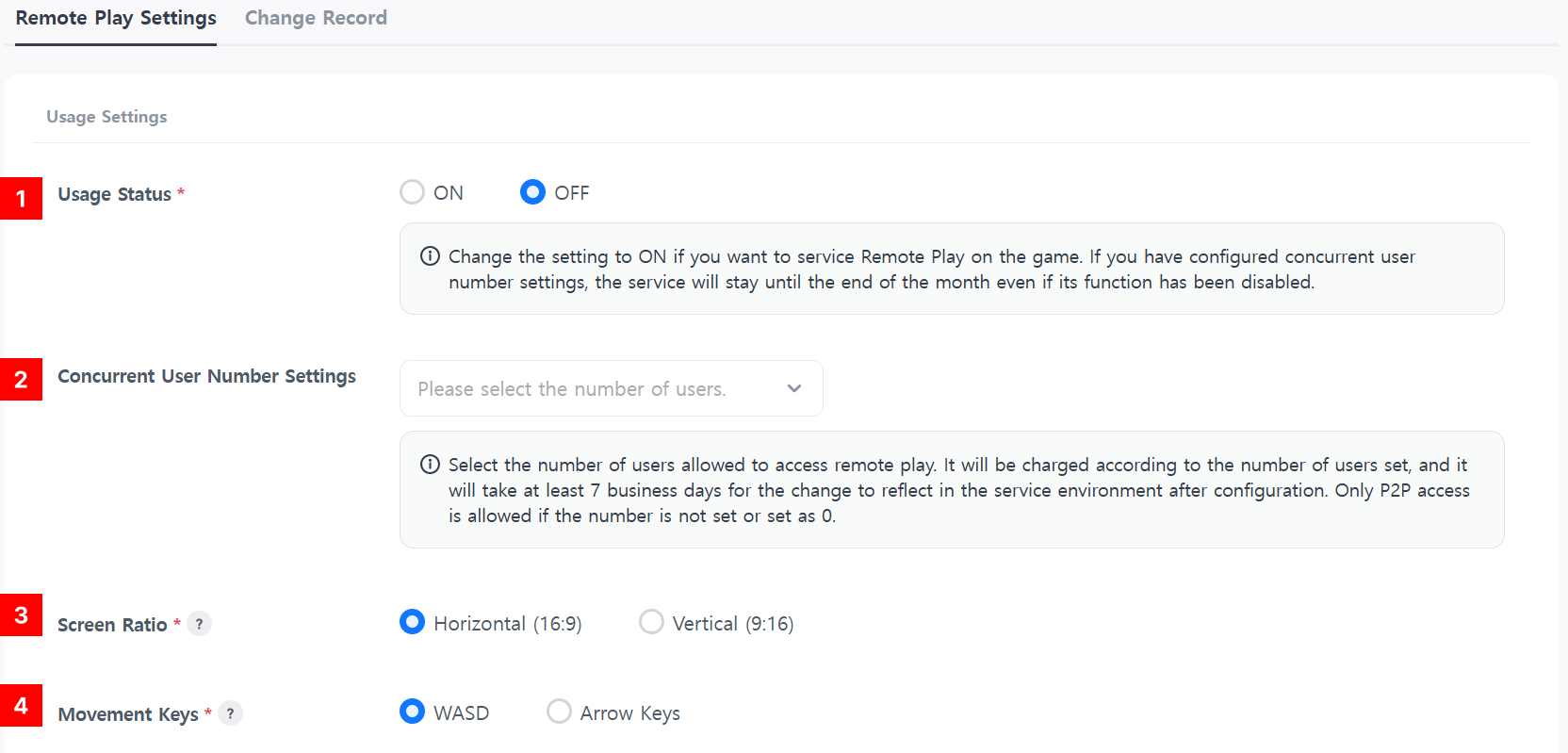The height and width of the screenshot is (753, 1568).
Task: Click the Concurrent User Number Settings label
Action: 206,376
